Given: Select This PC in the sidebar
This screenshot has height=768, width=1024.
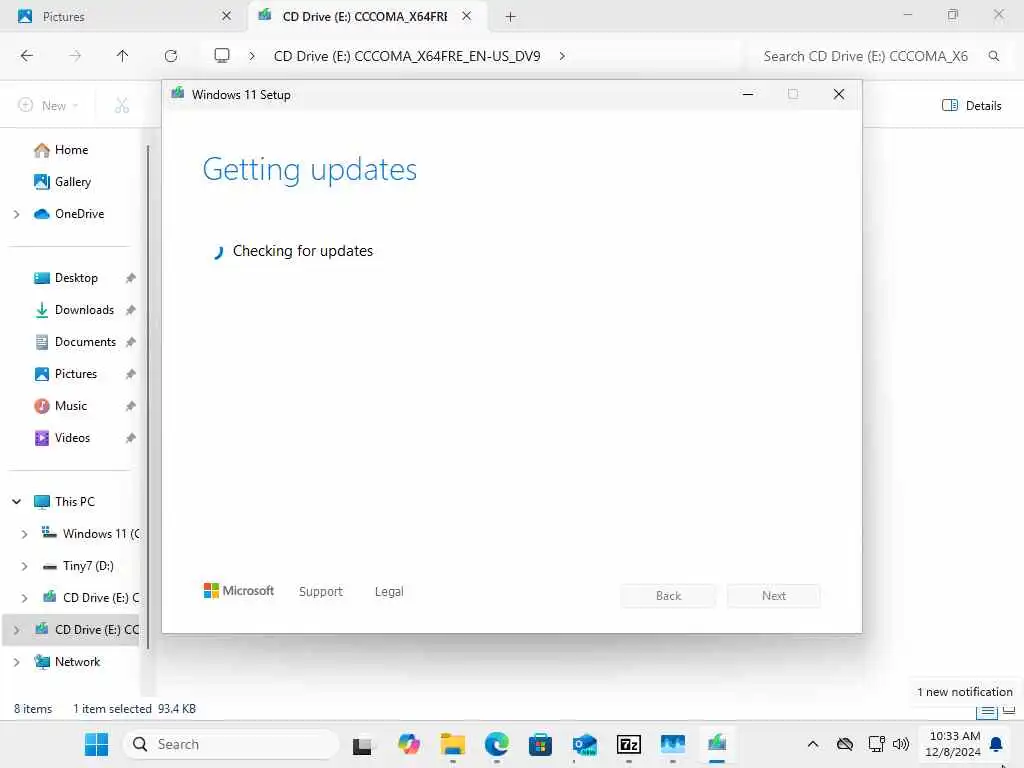Looking at the screenshot, I should pos(74,502).
